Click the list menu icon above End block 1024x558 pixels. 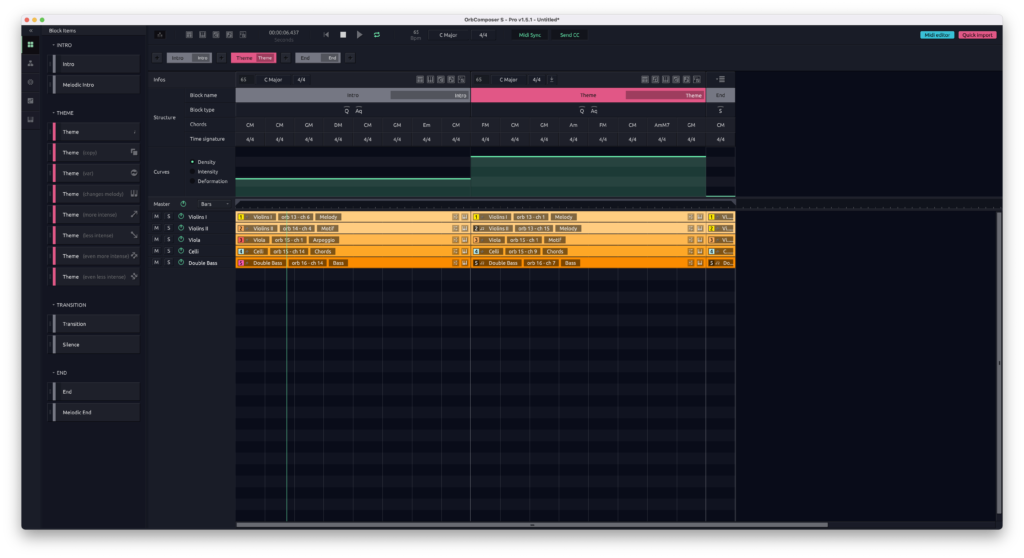tap(721, 80)
